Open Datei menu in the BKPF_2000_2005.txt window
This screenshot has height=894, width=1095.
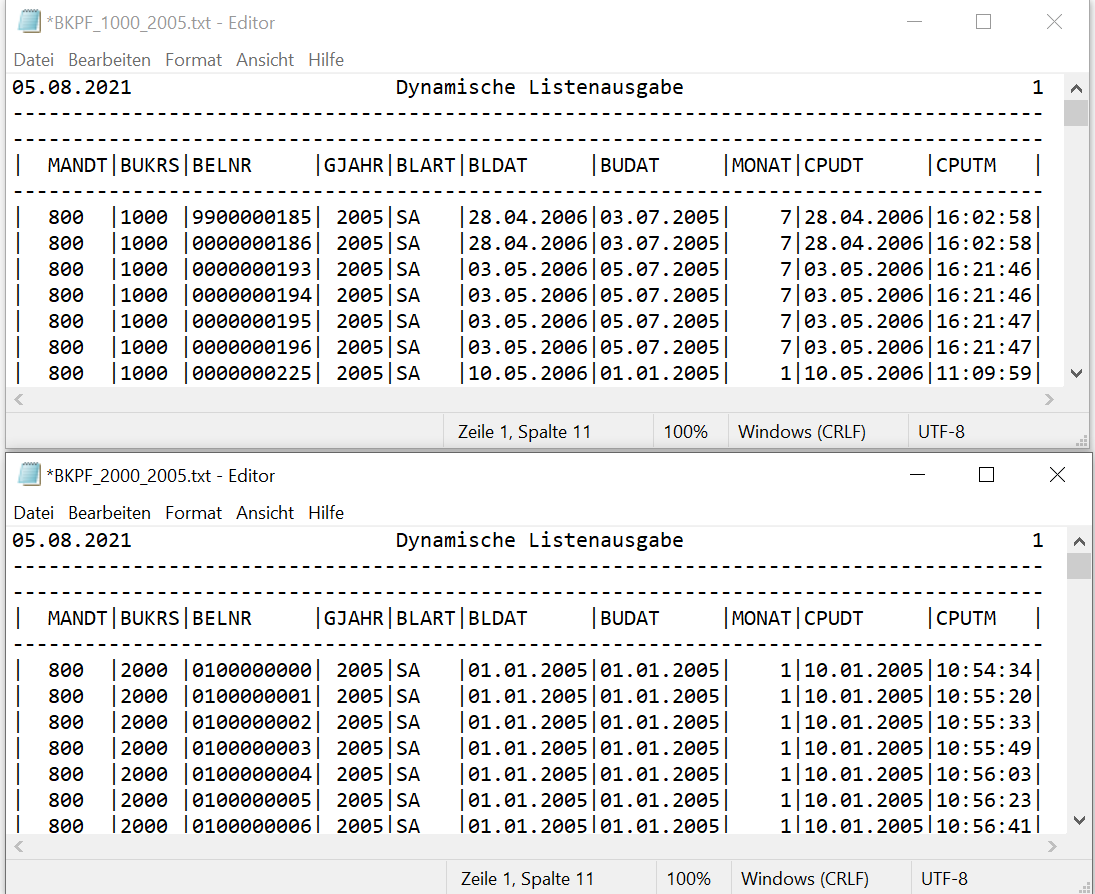tap(33, 513)
